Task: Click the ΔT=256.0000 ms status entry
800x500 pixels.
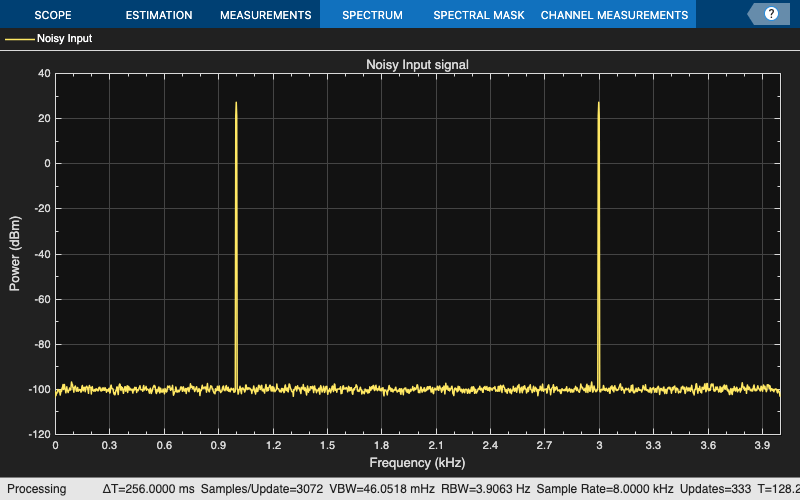Action: point(148,489)
